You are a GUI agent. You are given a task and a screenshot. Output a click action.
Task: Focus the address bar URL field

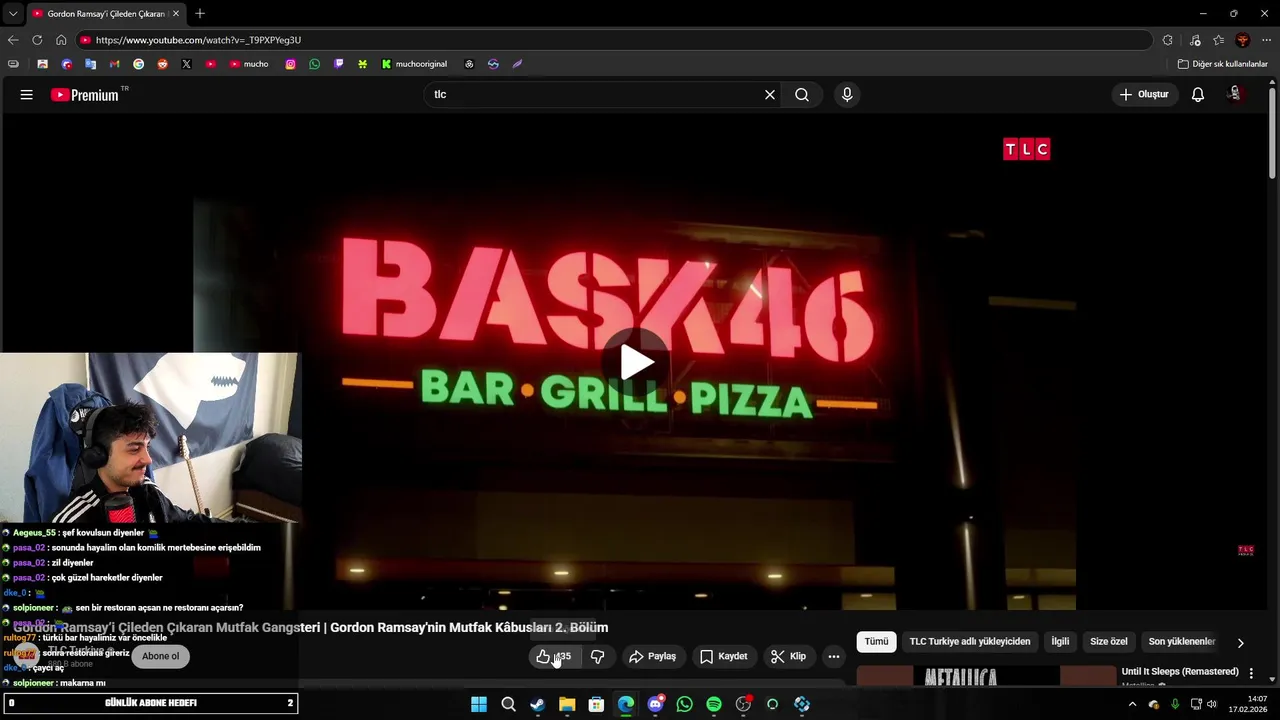click(615, 40)
